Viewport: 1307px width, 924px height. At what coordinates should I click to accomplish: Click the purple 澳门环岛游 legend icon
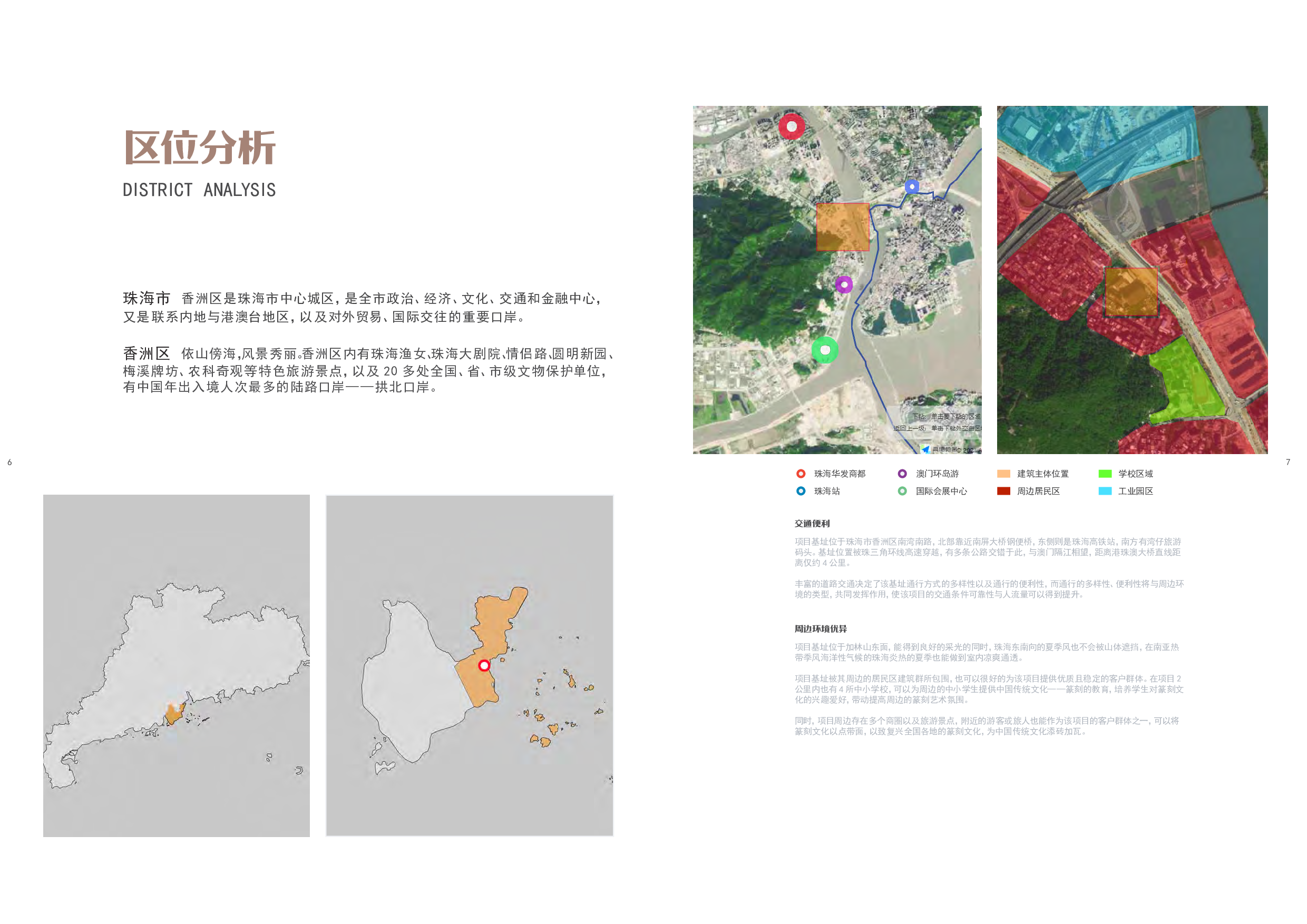tap(902, 474)
